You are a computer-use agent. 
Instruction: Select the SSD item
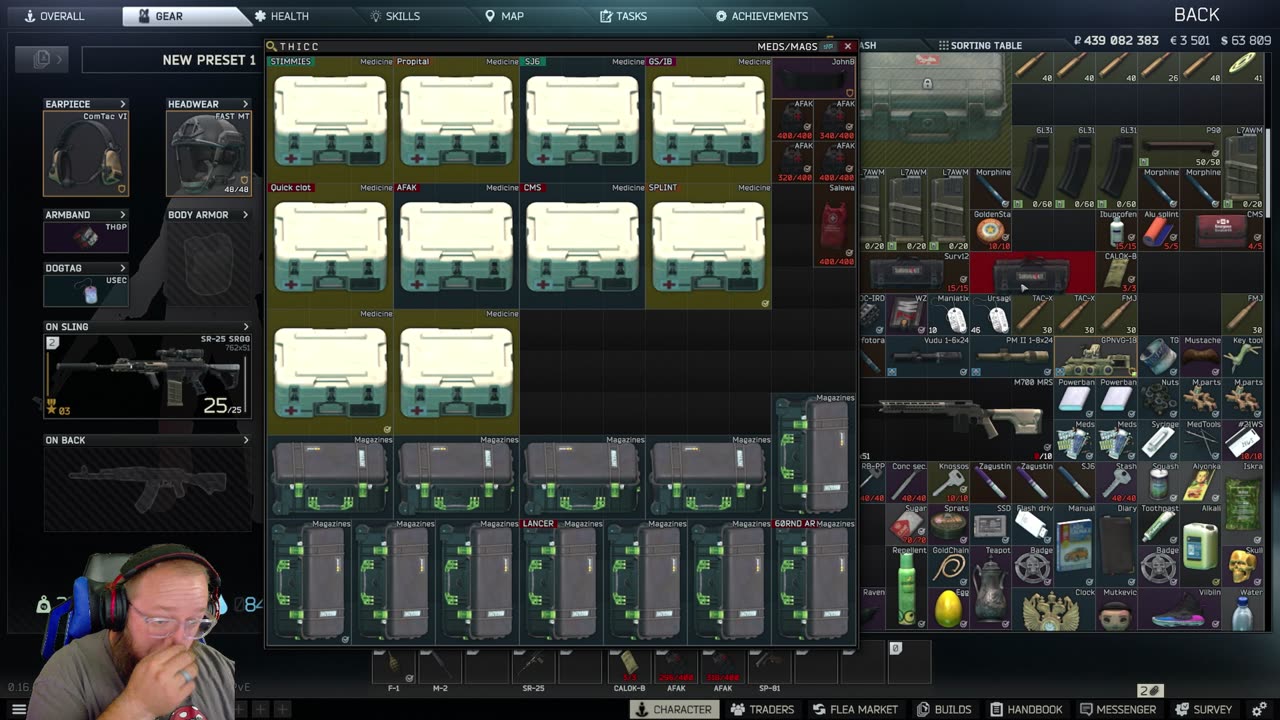pos(989,525)
